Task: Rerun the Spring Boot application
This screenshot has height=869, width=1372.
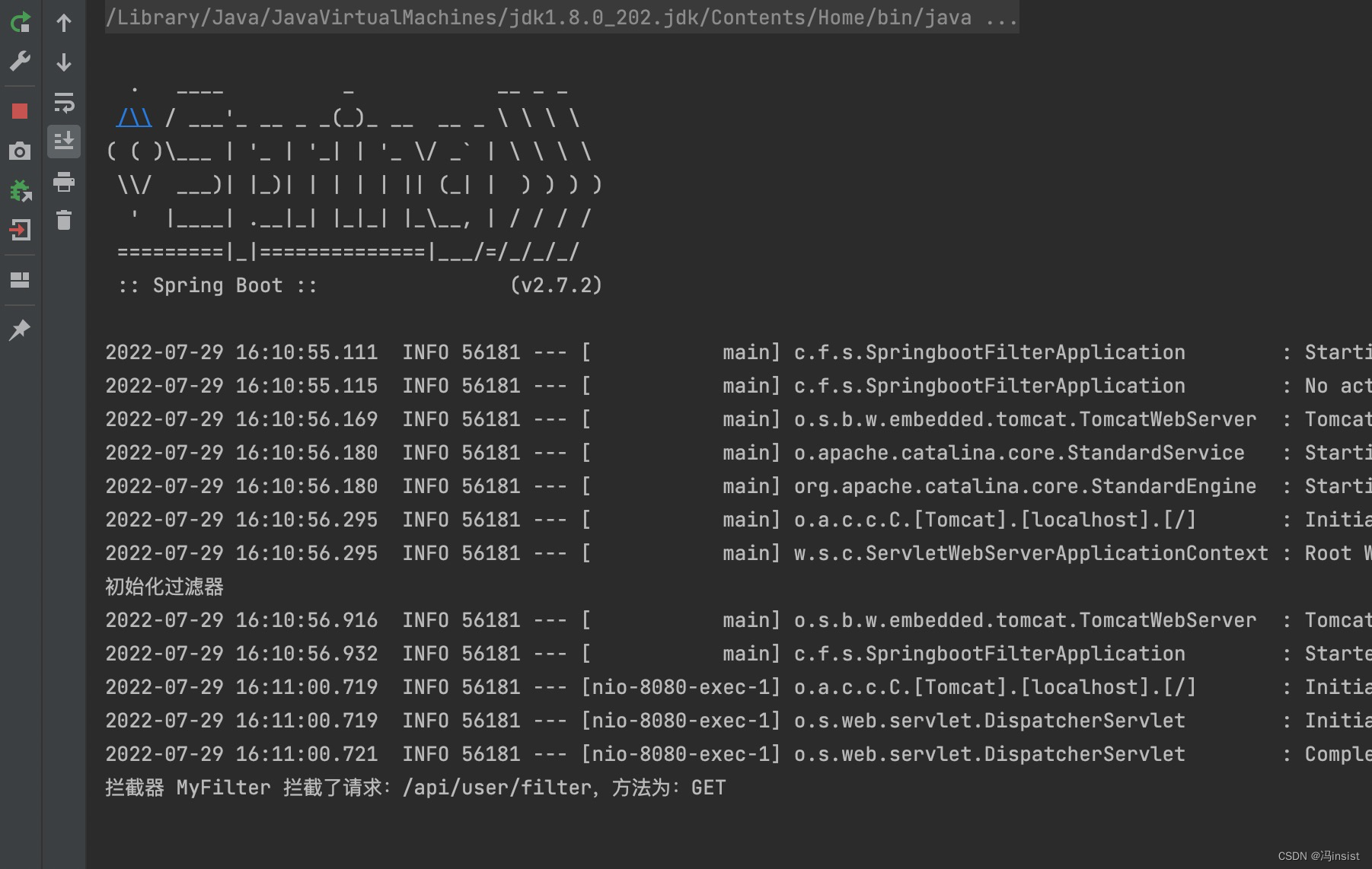Action: (x=20, y=23)
